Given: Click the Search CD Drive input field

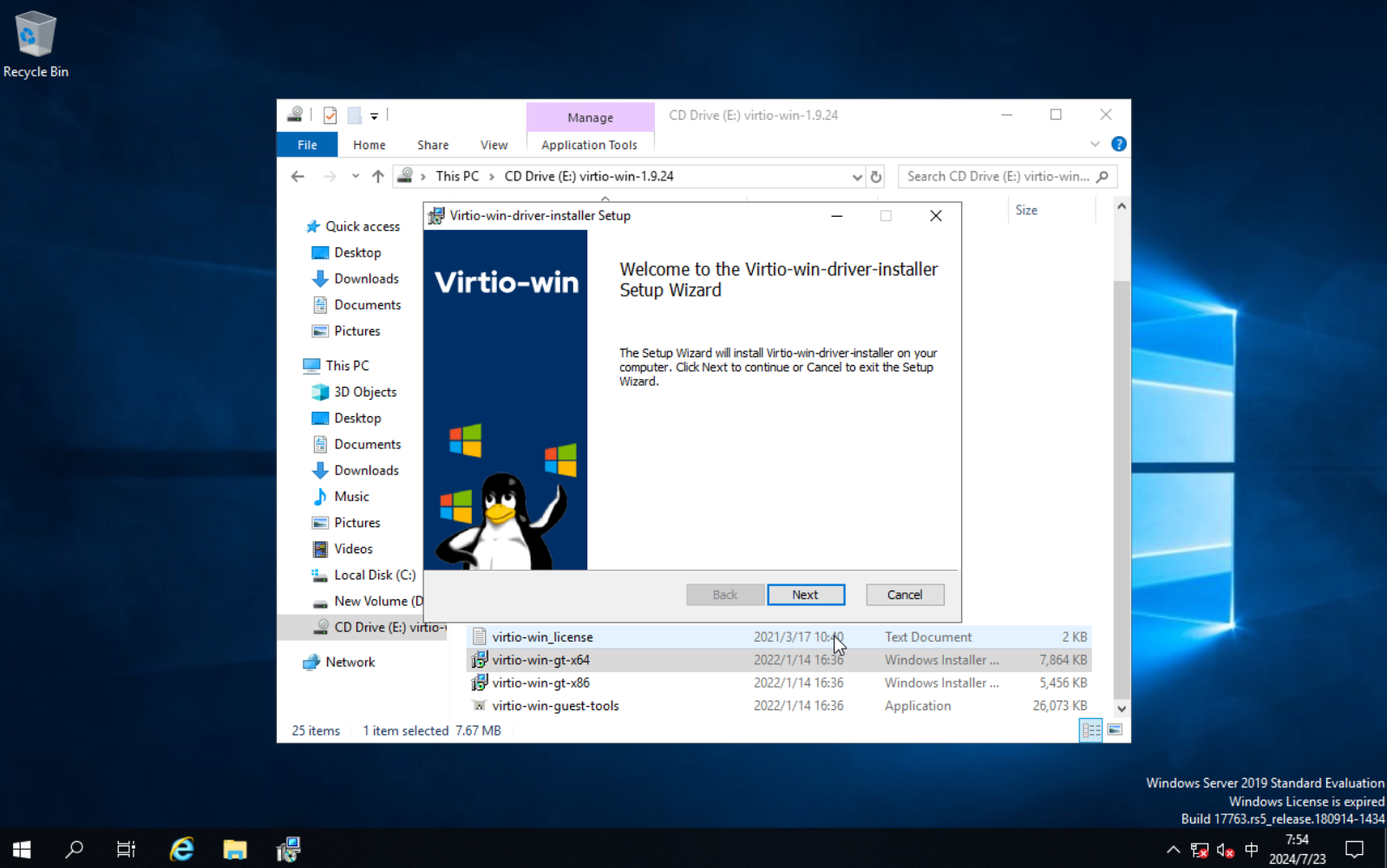Looking at the screenshot, I should (x=998, y=177).
